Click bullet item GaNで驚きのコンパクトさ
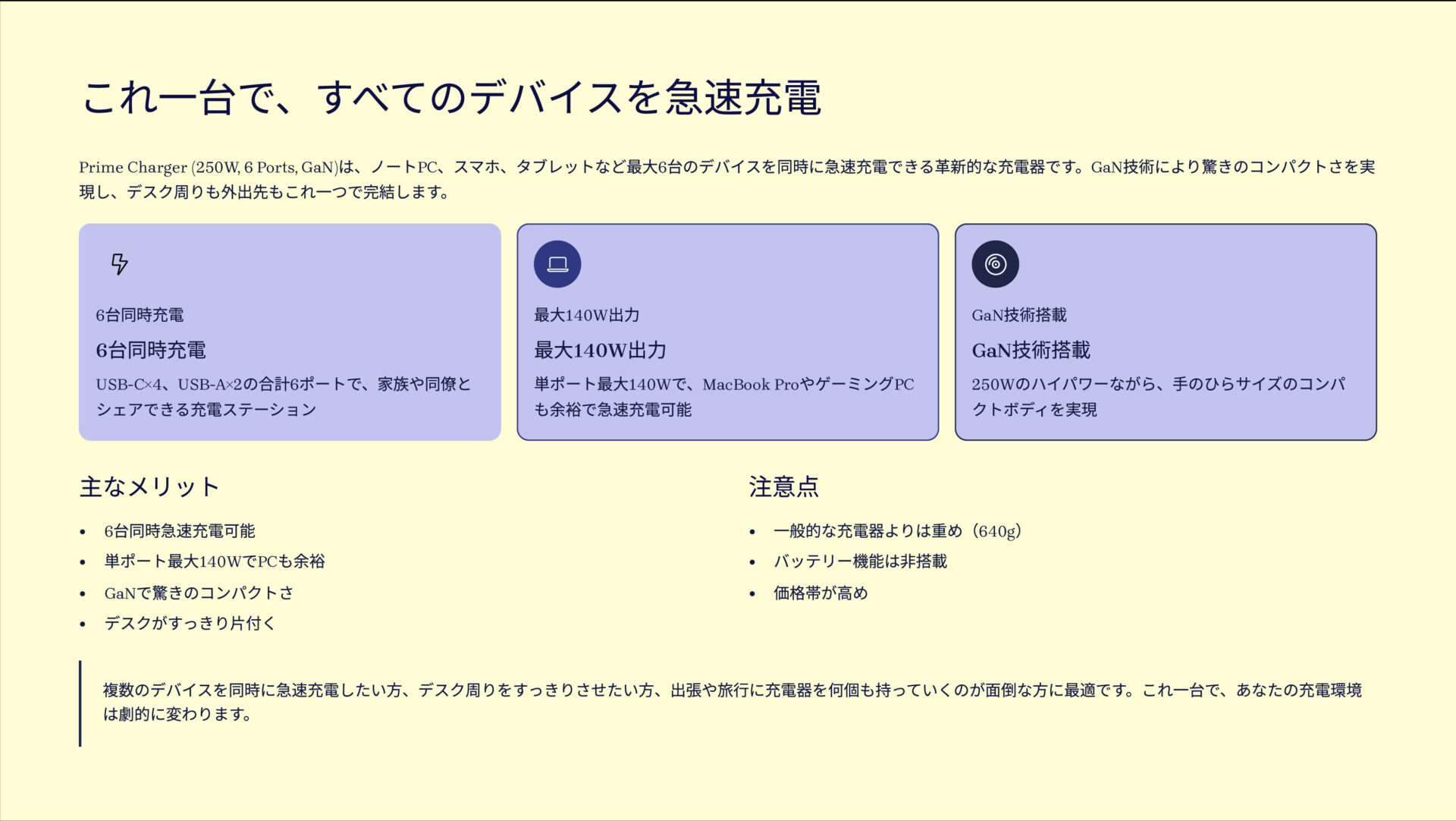 pyautogui.click(x=199, y=593)
